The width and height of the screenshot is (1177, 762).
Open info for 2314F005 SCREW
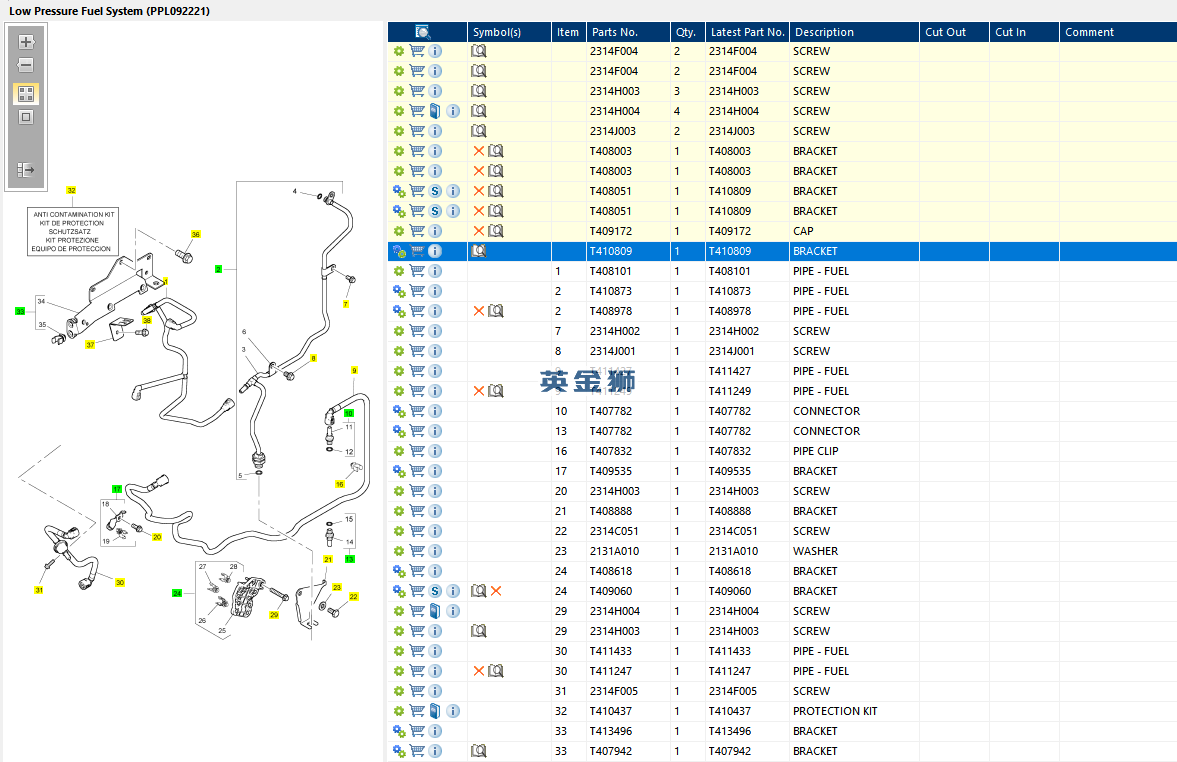[x=435, y=691]
